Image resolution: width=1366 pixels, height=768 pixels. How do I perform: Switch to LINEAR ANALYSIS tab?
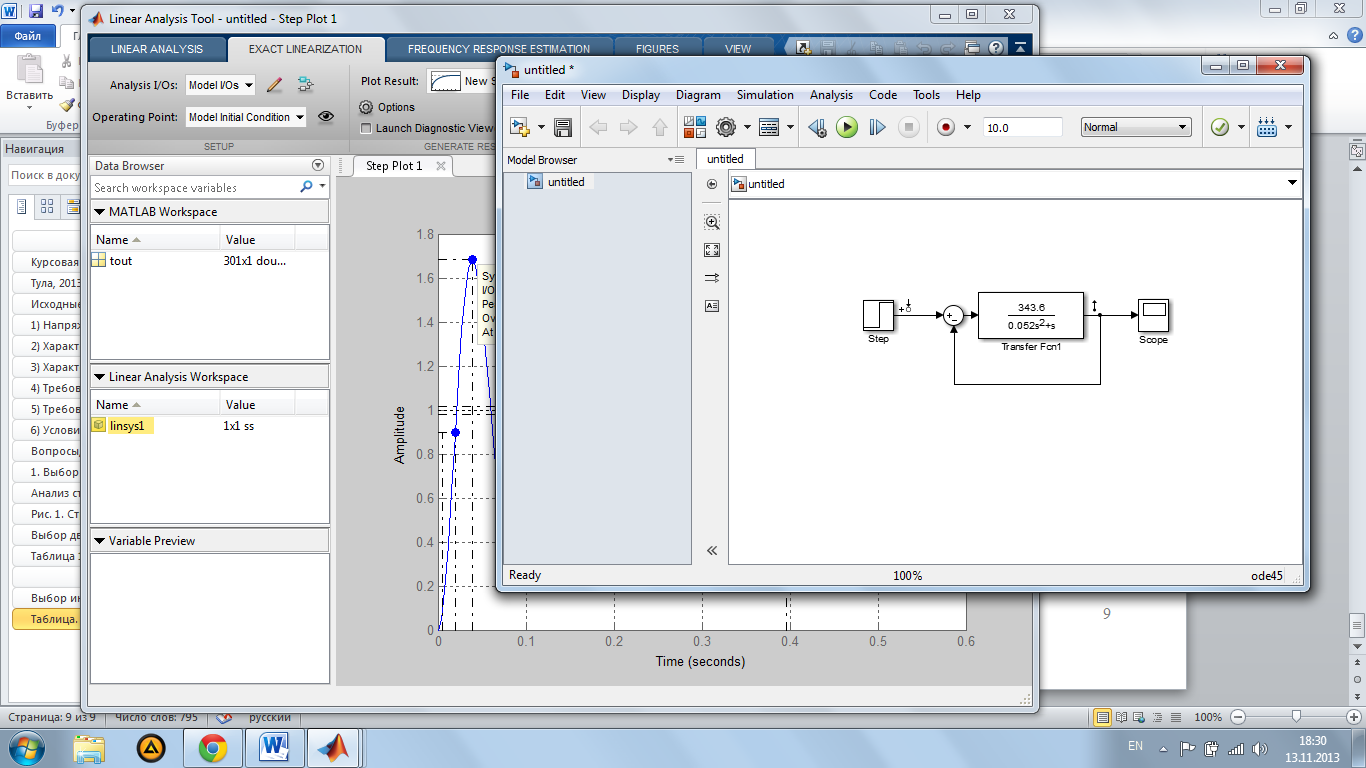157,48
